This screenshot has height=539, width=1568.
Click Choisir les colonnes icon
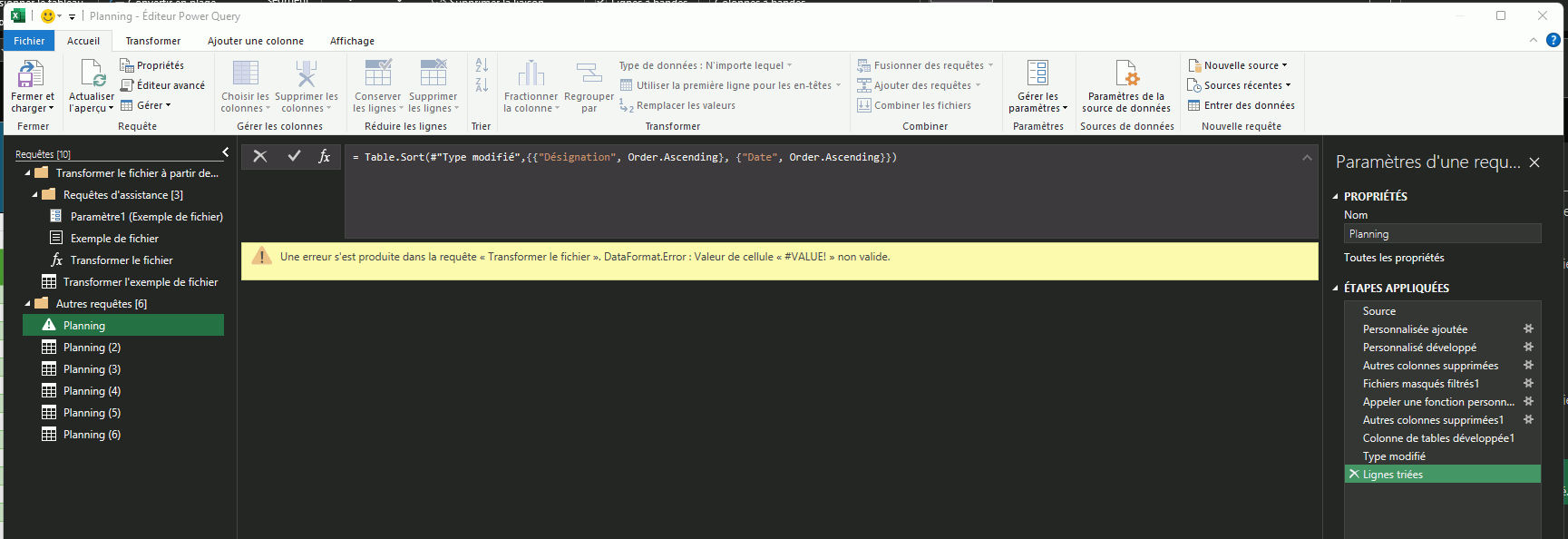(x=246, y=73)
